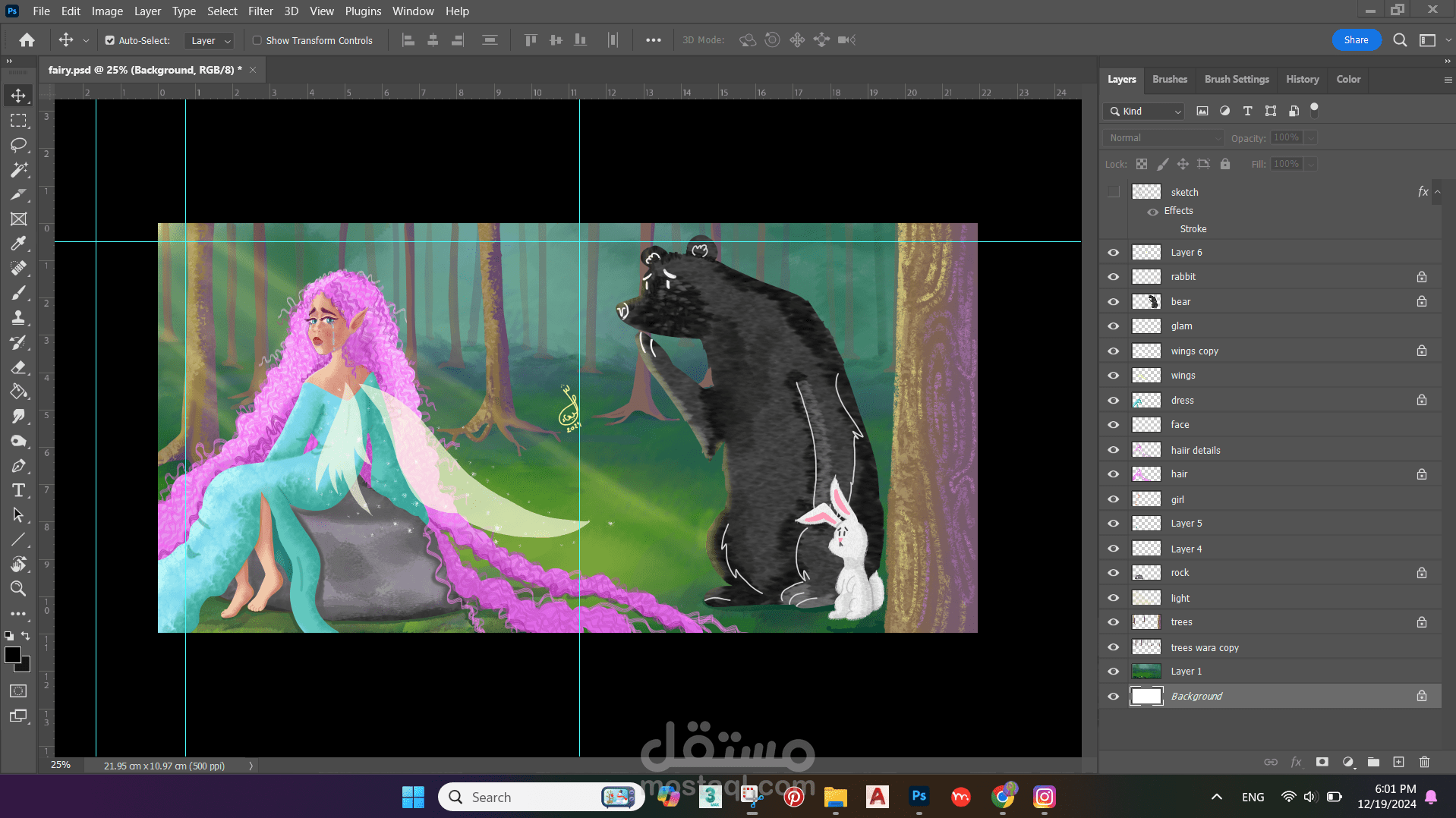The width and height of the screenshot is (1456, 818).
Task: Activate the Horizontal Type tool
Action: [18, 490]
